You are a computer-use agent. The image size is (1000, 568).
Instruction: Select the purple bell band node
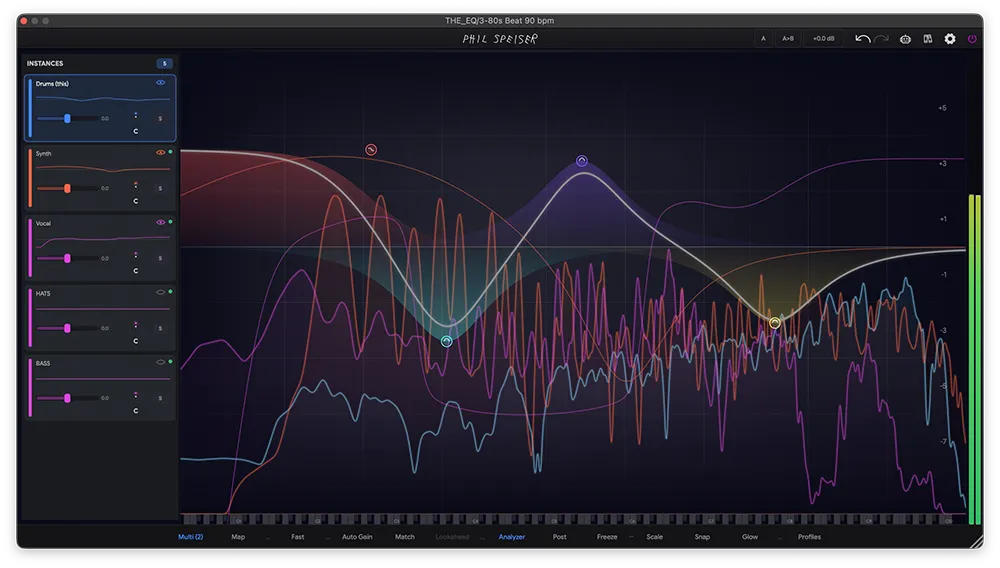pos(582,161)
